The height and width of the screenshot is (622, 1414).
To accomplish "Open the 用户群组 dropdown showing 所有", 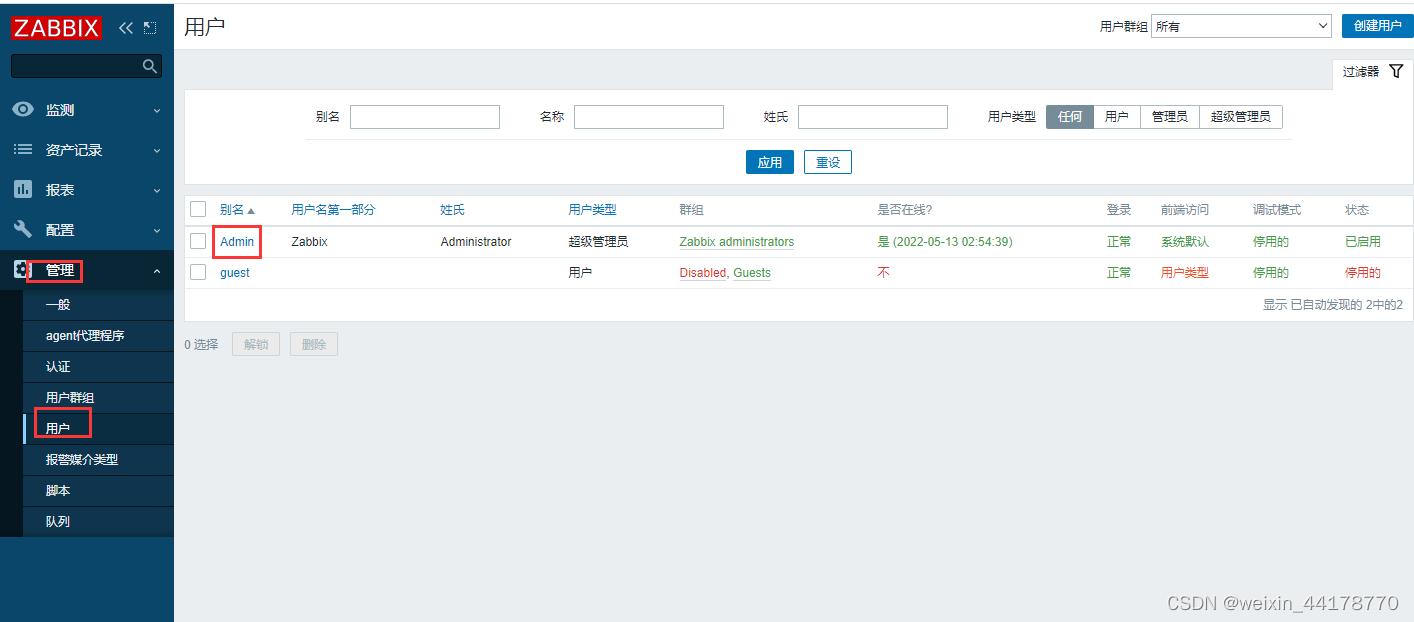I will pos(1241,26).
